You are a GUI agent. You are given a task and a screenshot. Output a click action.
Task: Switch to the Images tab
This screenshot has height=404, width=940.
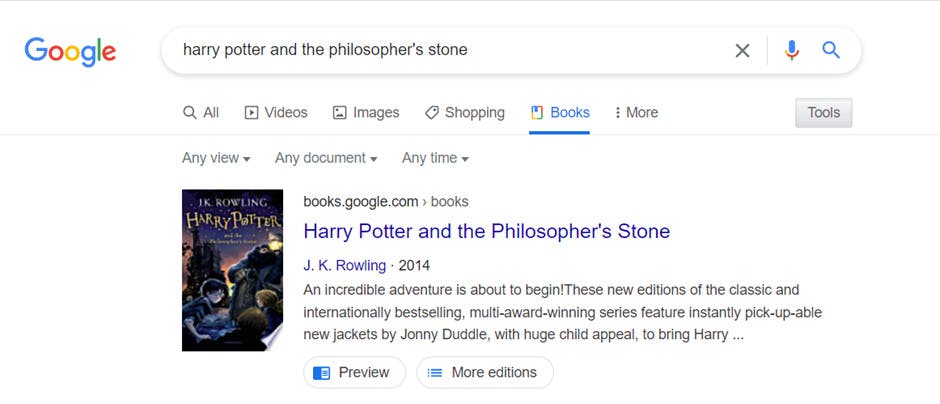366,113
